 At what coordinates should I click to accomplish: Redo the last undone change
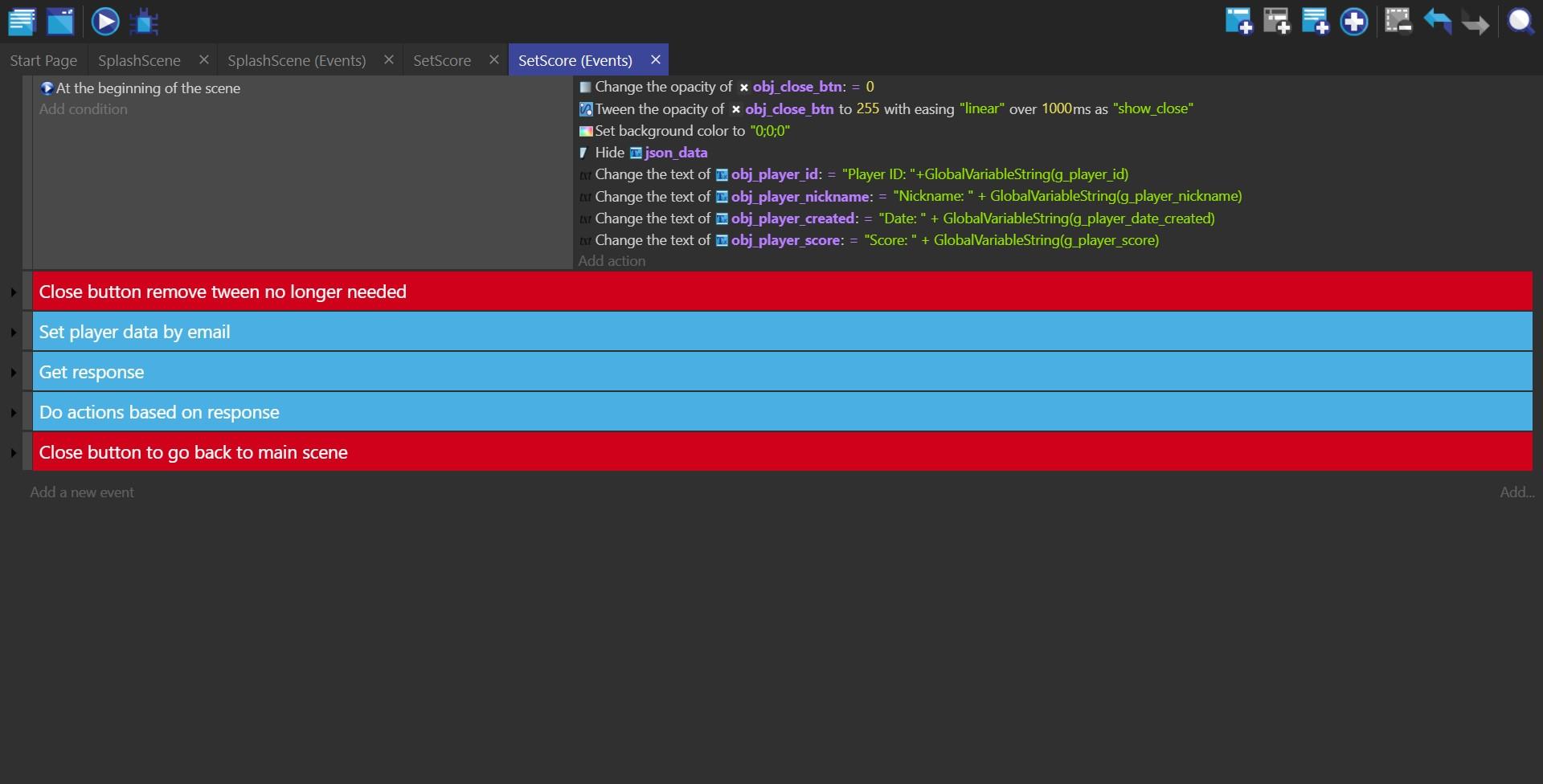click(1475, 21)
